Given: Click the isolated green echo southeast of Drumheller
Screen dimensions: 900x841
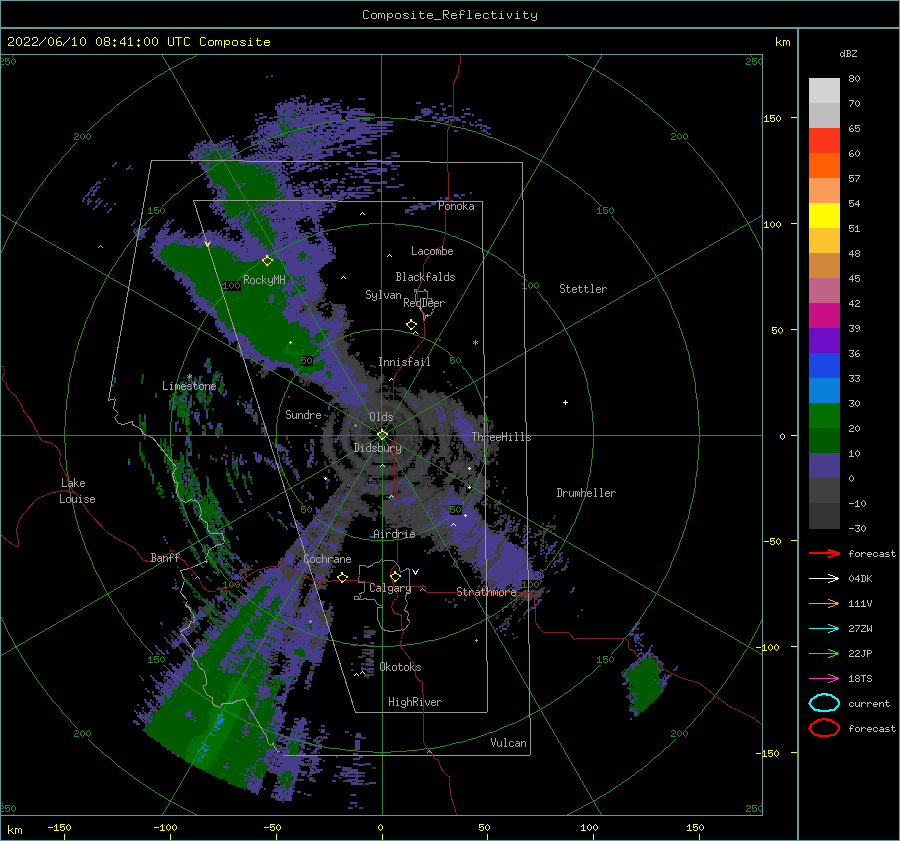Looking at the screenshot, I should [x=646, y=684].
